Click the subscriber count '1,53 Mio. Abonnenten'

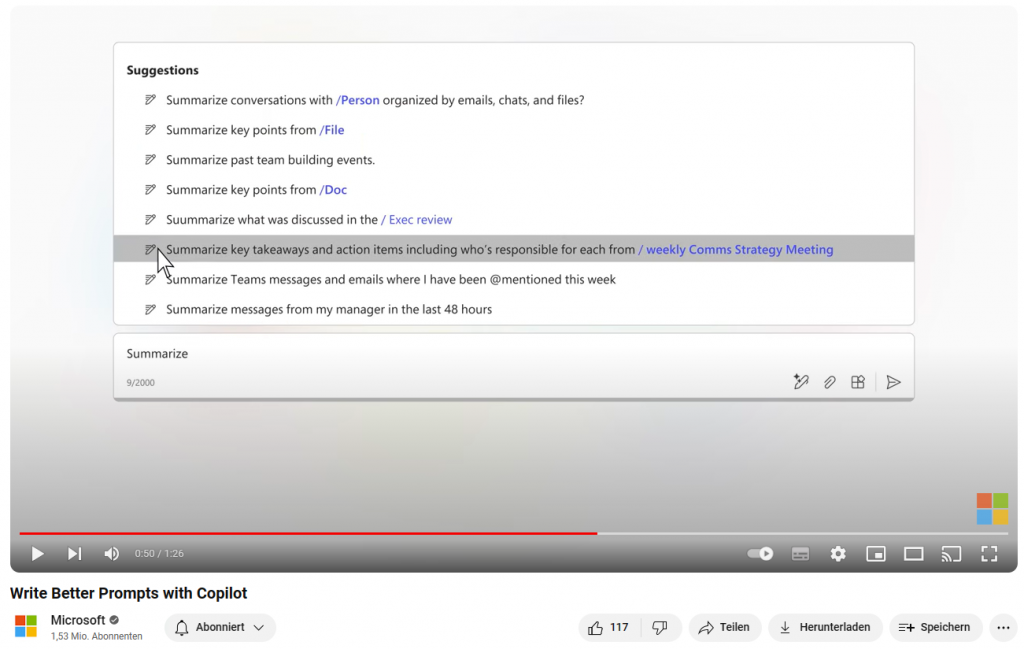(97, 637)
